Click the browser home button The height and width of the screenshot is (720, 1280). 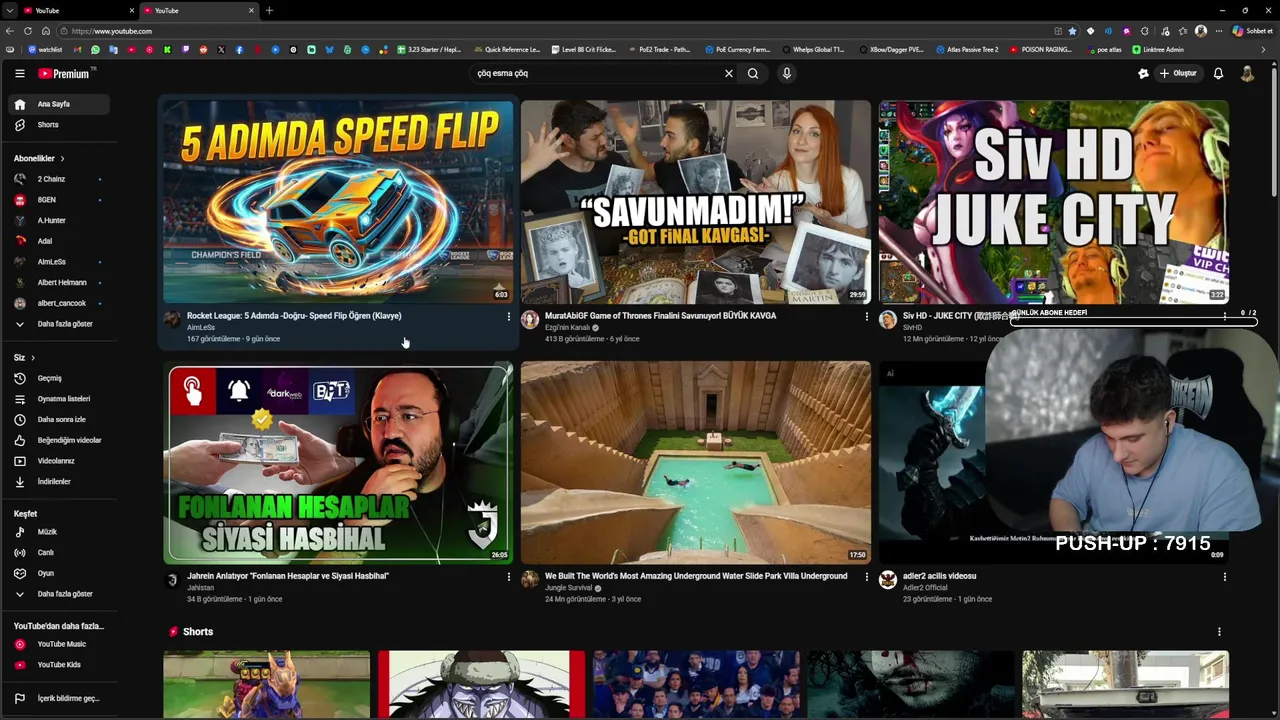46,31
